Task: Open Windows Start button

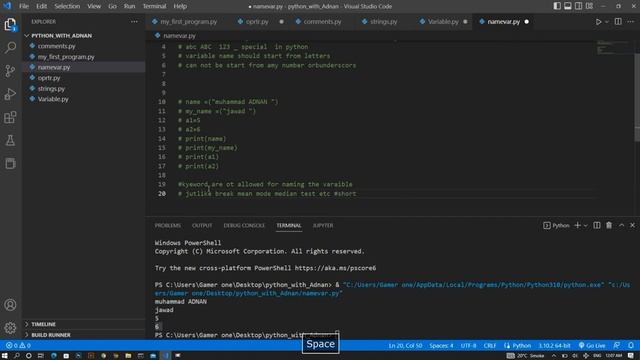Action: point(4,356)
